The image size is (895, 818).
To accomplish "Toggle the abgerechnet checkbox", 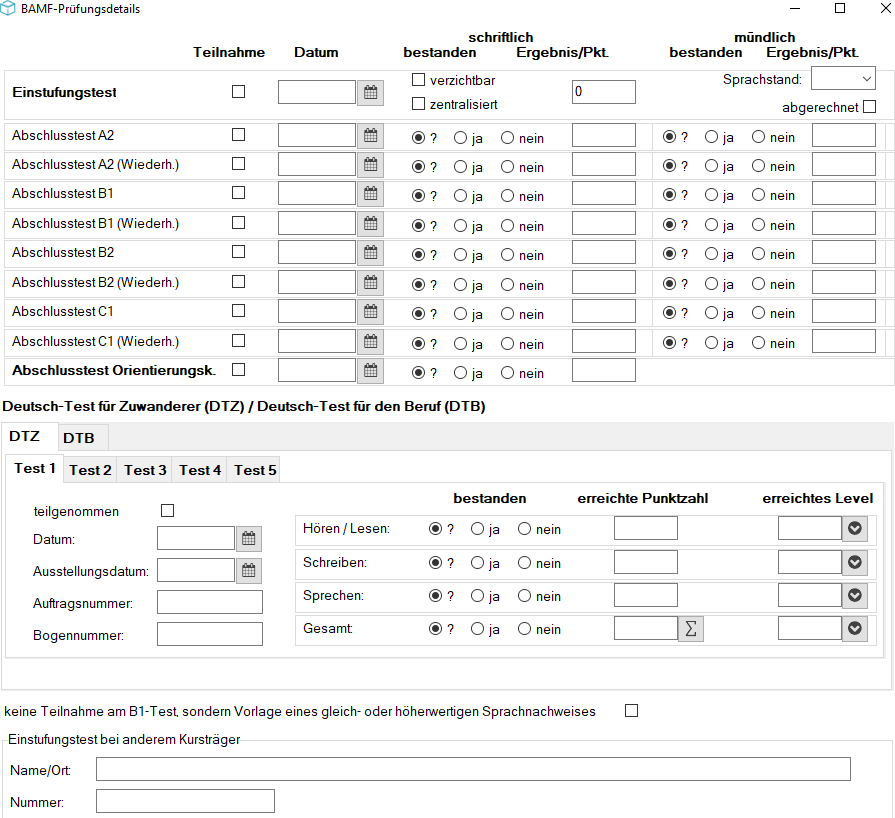I will (869, 107).
